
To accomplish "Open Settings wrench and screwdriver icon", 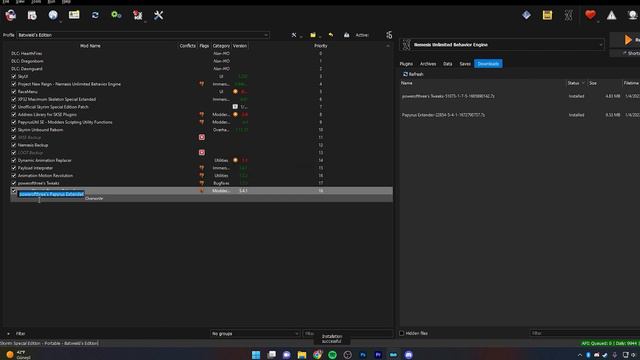I will pyautogui.click(x=158, y=16).
